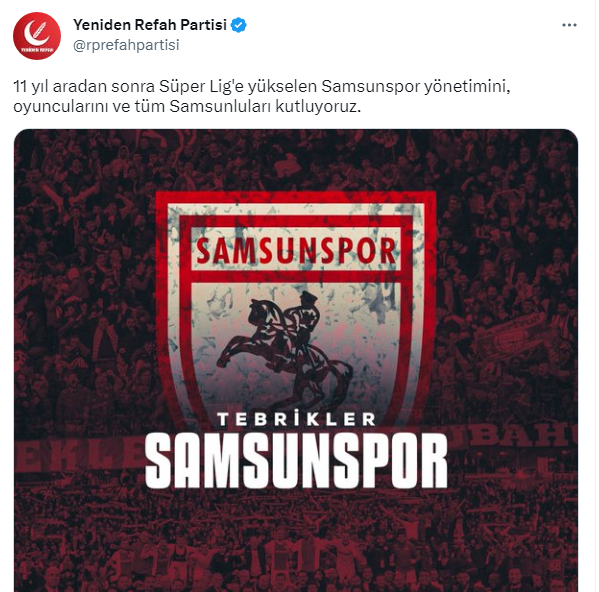Screen dimensions: 599x592
Task: Open the Yeniden Refah Partisi profile avatar
Action: tap(37, 36)
